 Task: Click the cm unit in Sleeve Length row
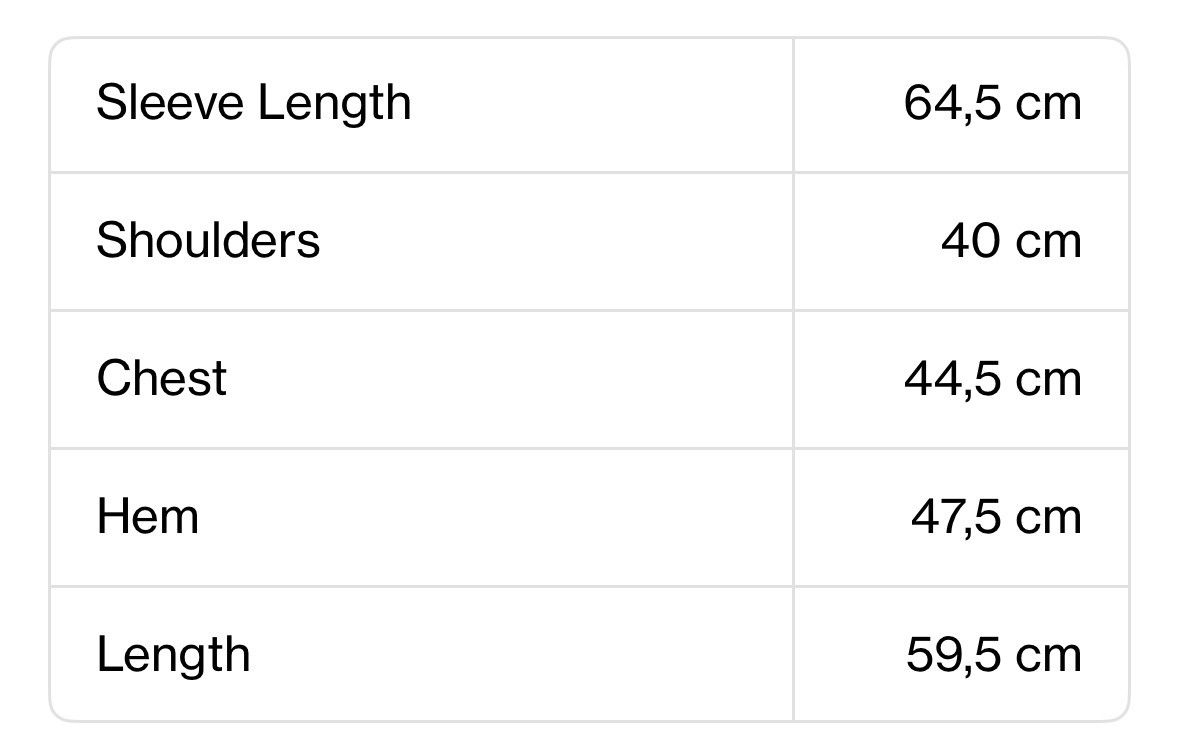point(1049,105)
